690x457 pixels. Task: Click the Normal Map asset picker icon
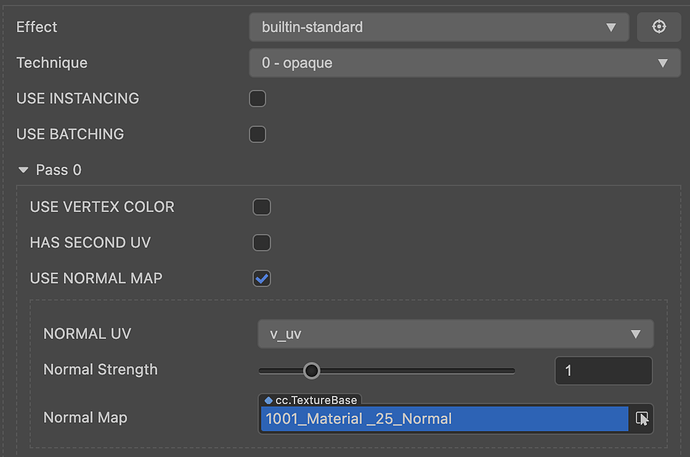tap(642, 418)
